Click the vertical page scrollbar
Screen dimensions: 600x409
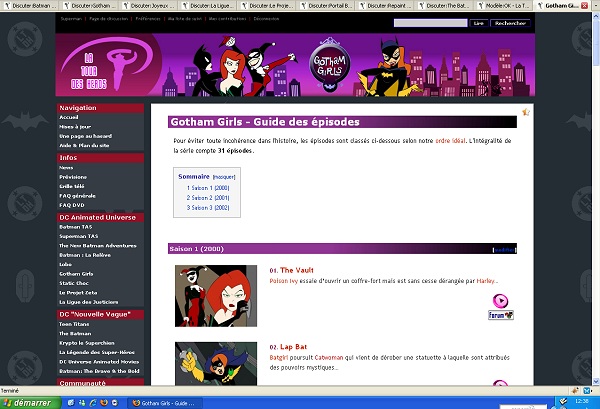point(596,199)
